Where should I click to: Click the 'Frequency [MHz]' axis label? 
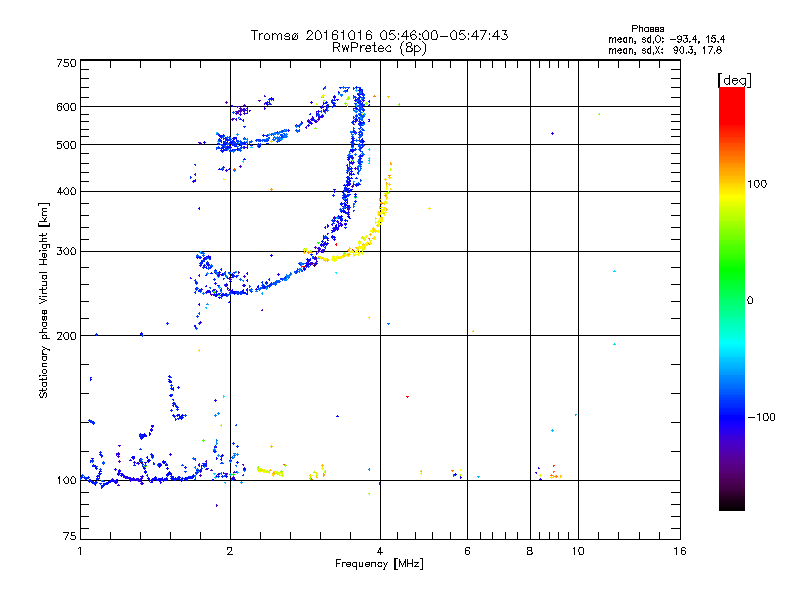[379, 563]
